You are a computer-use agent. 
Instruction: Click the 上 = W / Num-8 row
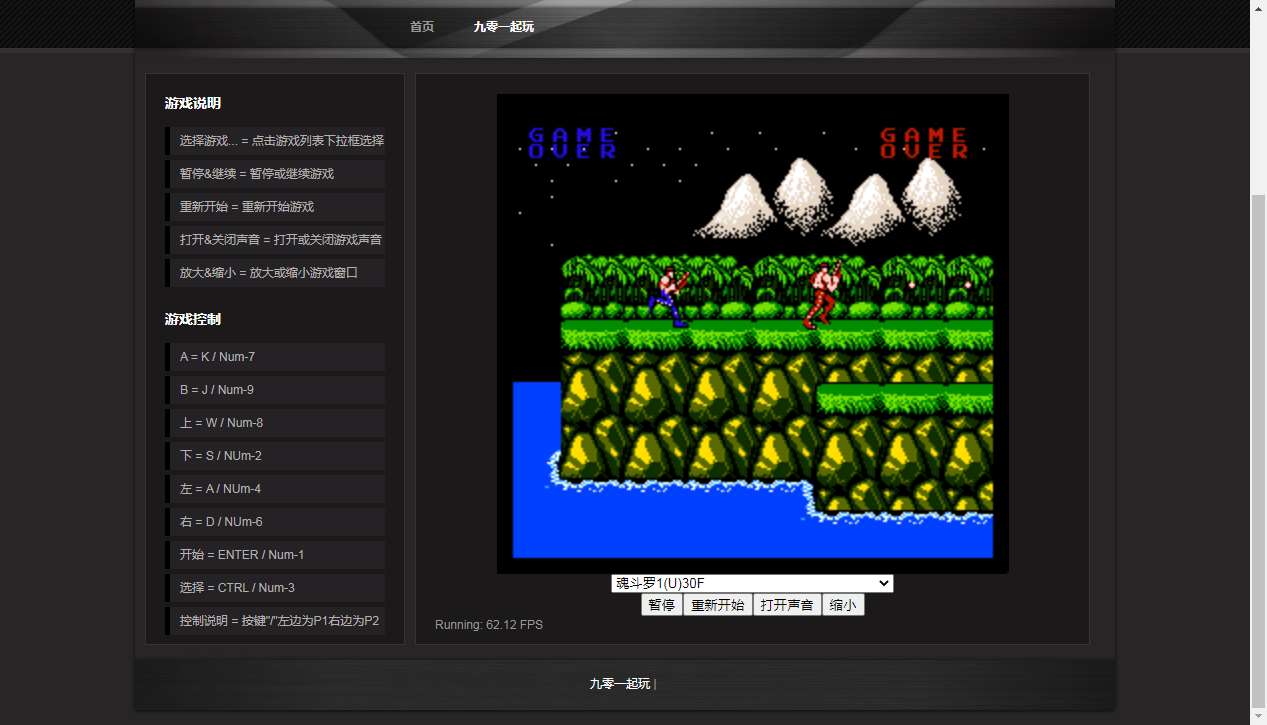[275, 423]
